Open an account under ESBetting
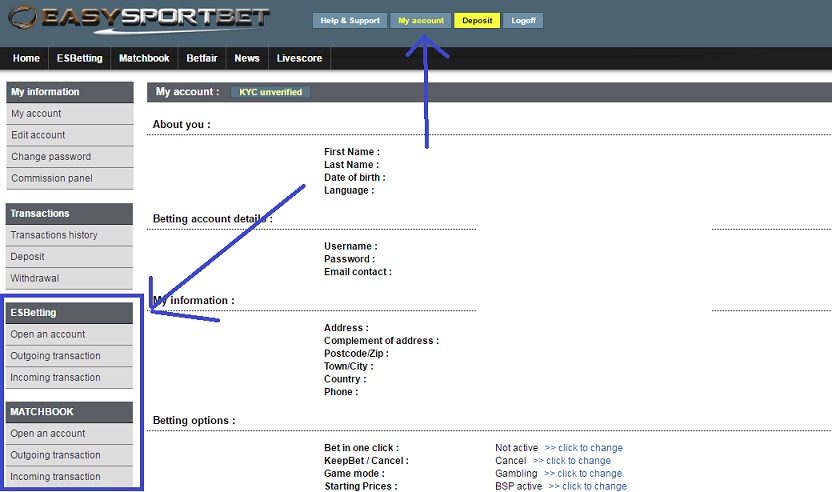The width and height of the screenshot is (832, 492). [69, 334]
